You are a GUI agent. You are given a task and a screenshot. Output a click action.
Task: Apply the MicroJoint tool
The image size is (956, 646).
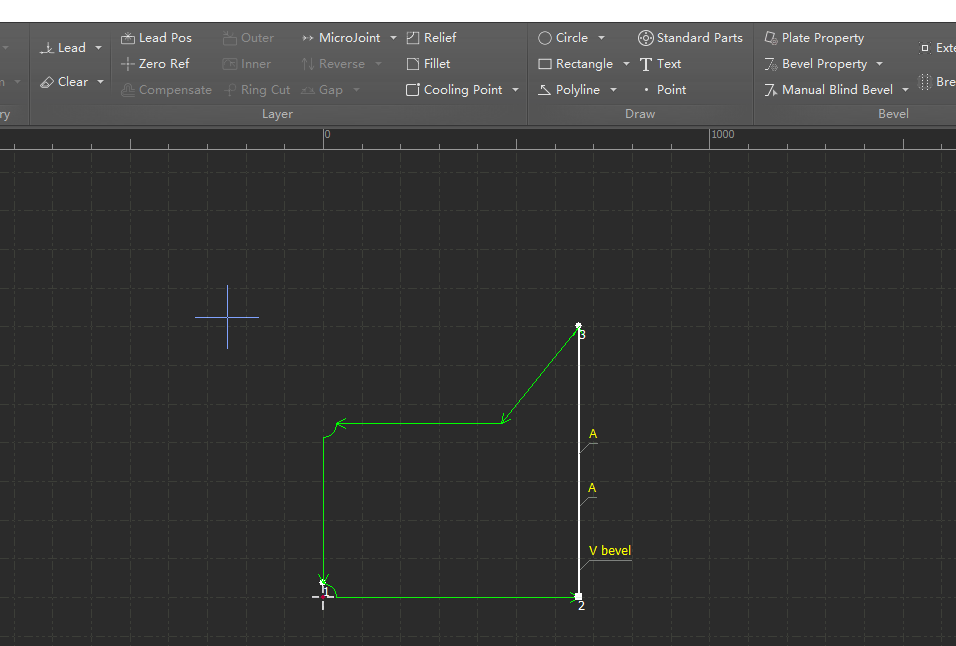[x=341, y=38]
